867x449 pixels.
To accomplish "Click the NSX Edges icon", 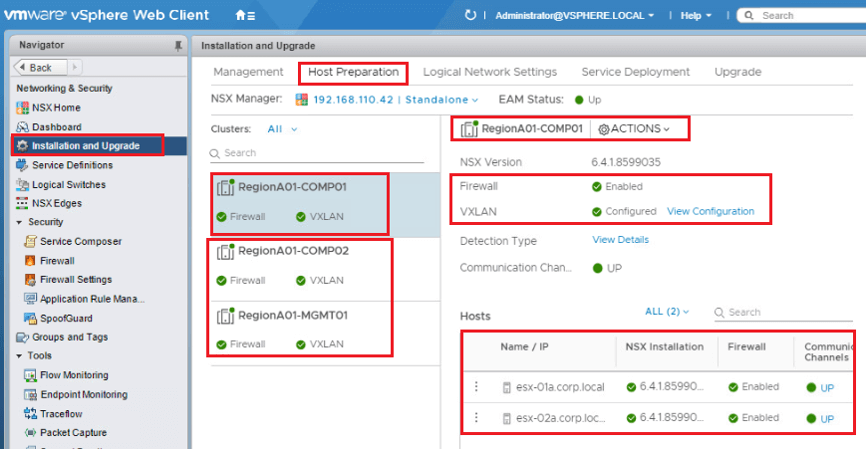I will coord(23,203).
